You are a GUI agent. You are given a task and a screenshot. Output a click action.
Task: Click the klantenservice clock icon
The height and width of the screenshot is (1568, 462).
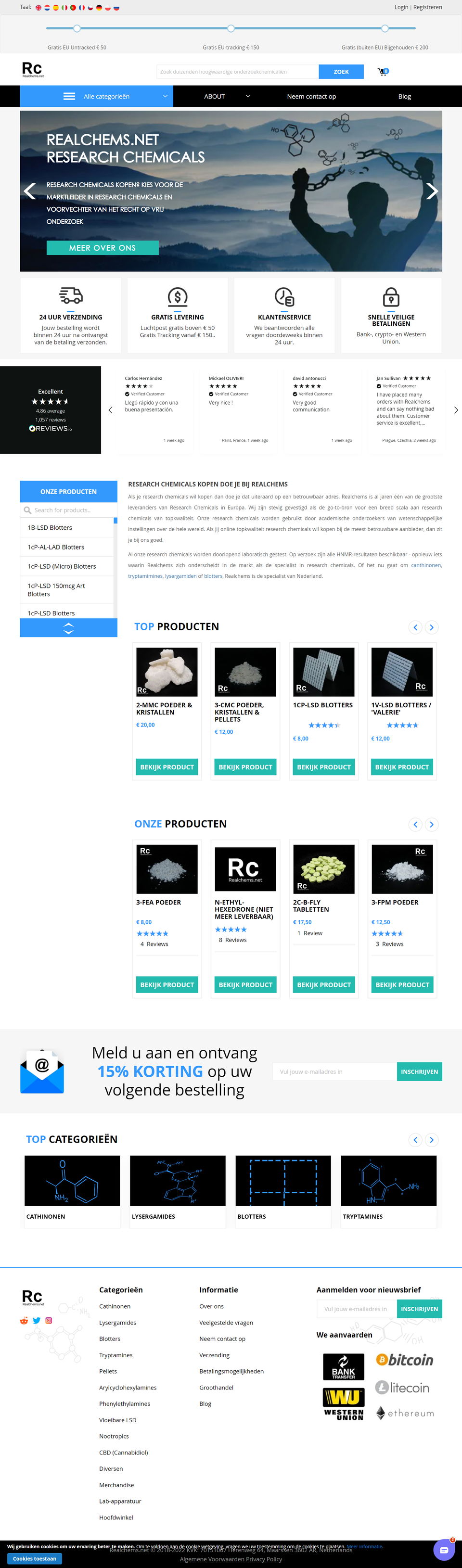284,296
